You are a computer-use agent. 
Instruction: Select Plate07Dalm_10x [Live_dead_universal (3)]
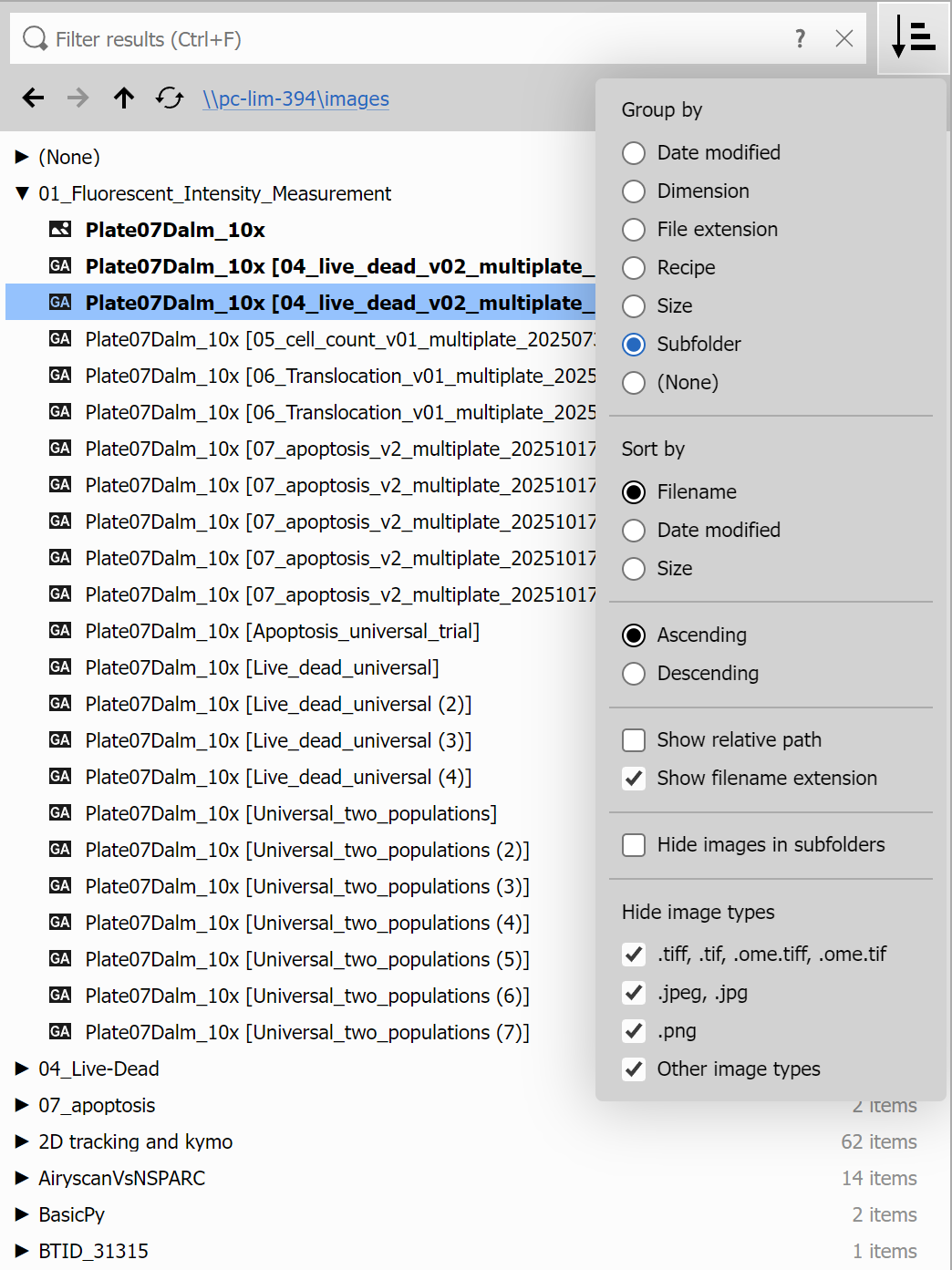pyautogui.click(x=279, y=740)
